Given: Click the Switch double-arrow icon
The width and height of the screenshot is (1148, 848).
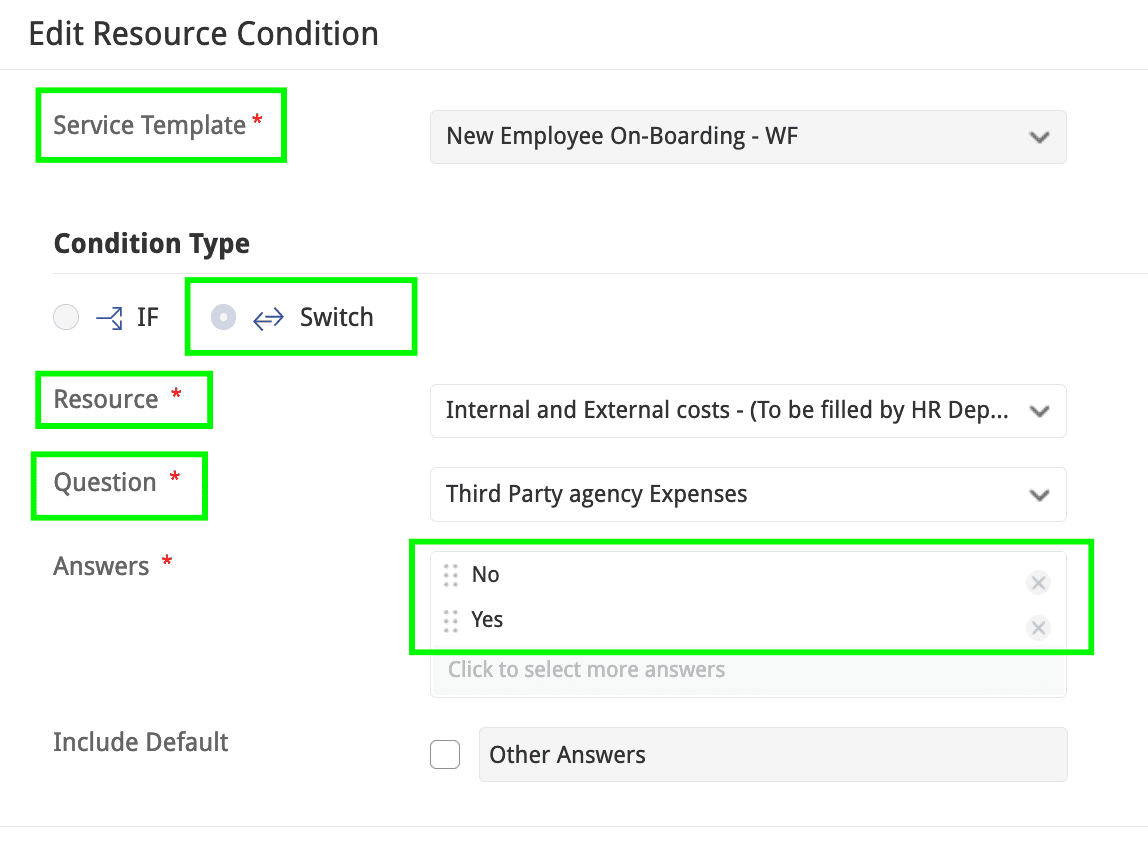Looking at the screenshot, I should (268, 318).
